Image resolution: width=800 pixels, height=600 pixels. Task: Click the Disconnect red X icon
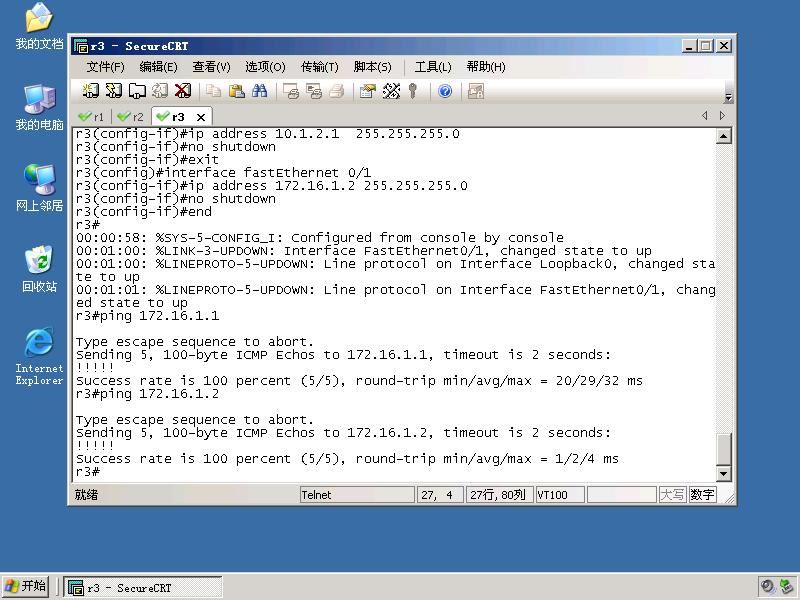pyautogui.click(x=183, y=91)
